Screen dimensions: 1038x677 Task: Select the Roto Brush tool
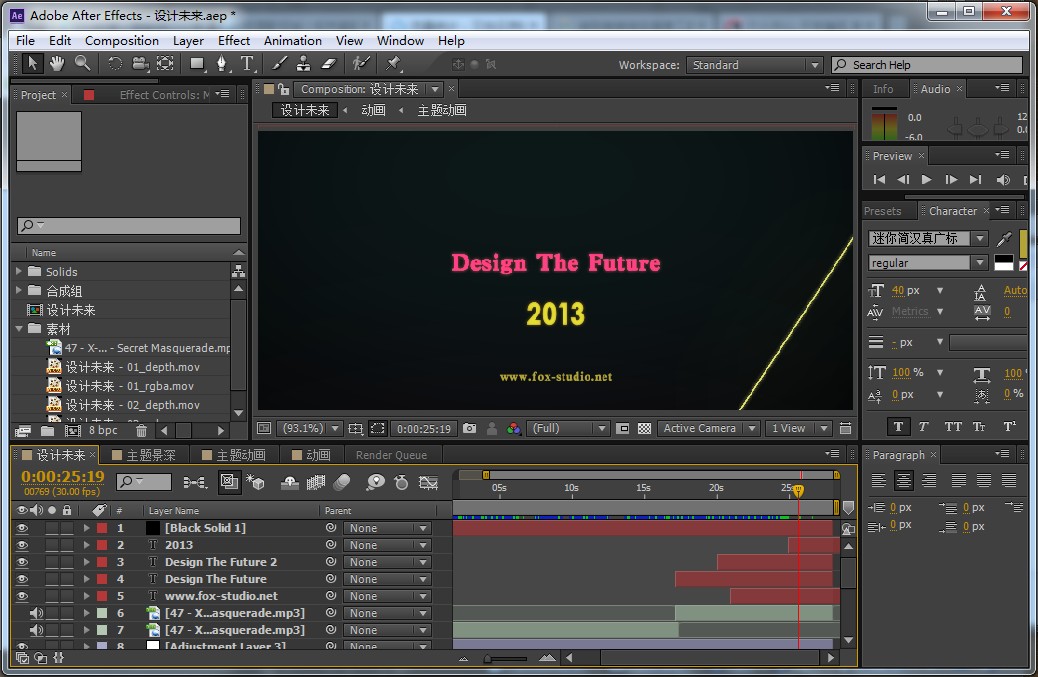pos(361,64)
